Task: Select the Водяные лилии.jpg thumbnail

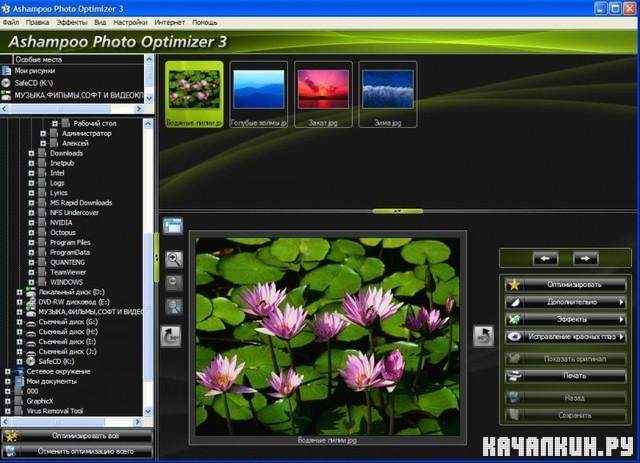Action: click(x=194, y=94)
